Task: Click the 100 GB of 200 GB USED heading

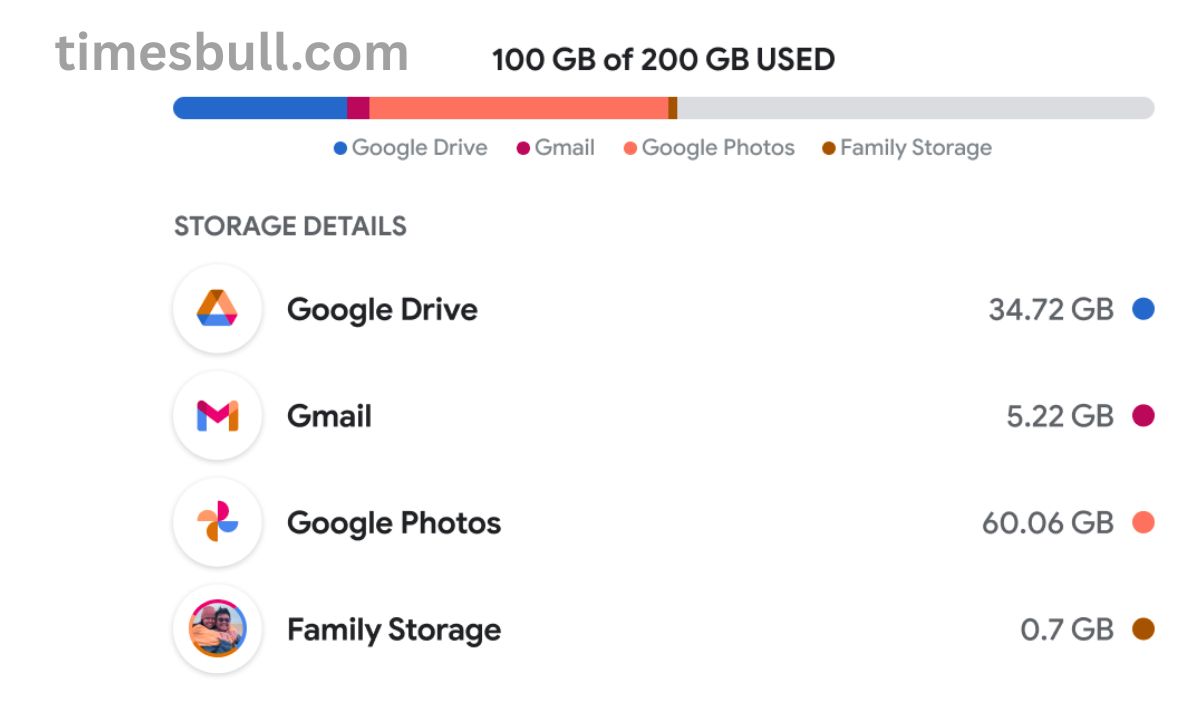Action: (663, 60)
